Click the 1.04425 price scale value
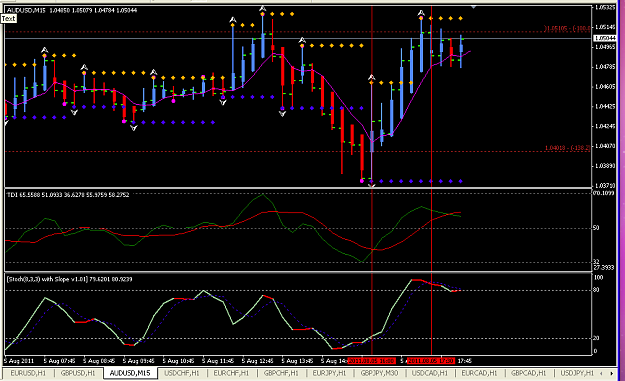This screenshot has width=625, height=381. tap(605, 106)
